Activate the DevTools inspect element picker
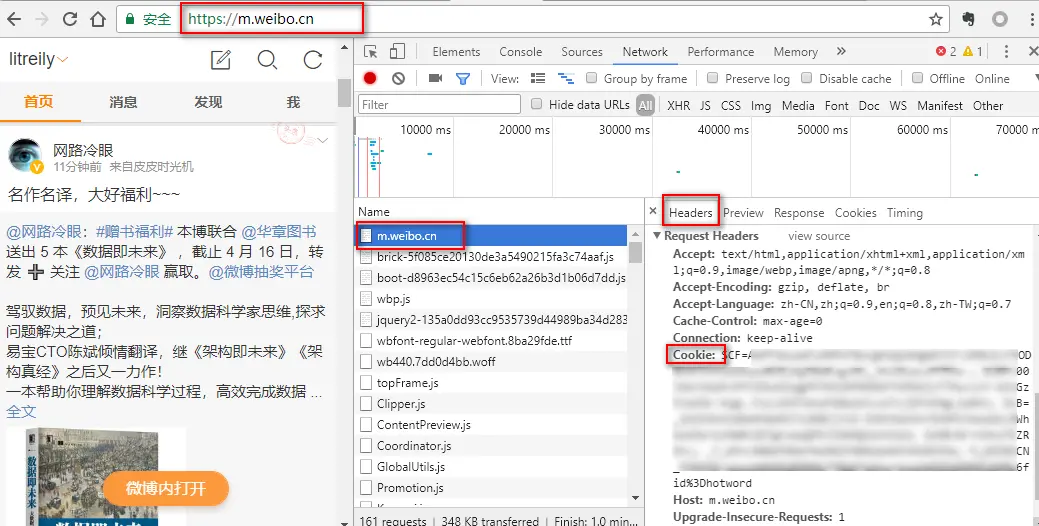1039x526 pixels. click(371, 52)
